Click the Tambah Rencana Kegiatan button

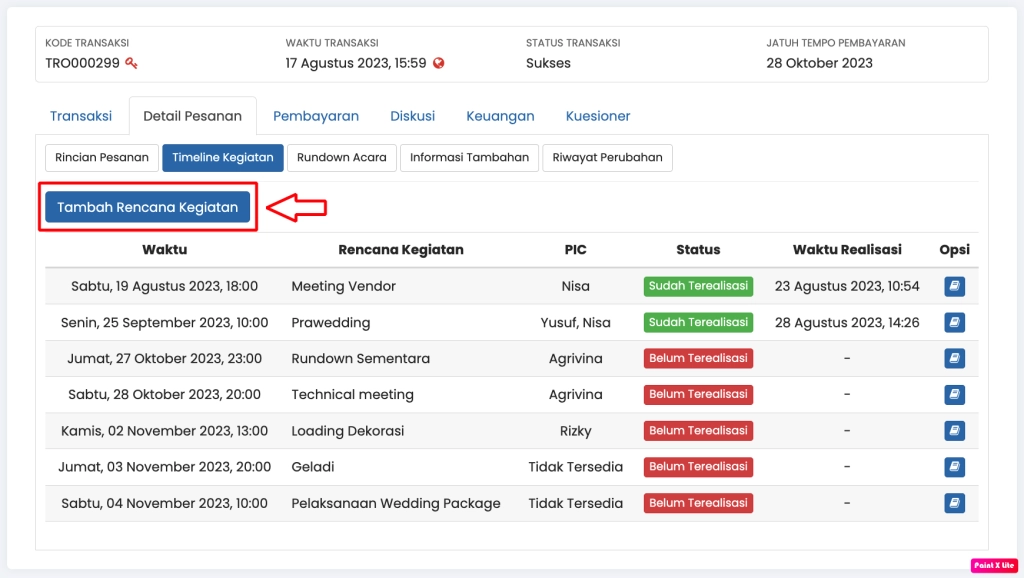click(x=148, y=207)
